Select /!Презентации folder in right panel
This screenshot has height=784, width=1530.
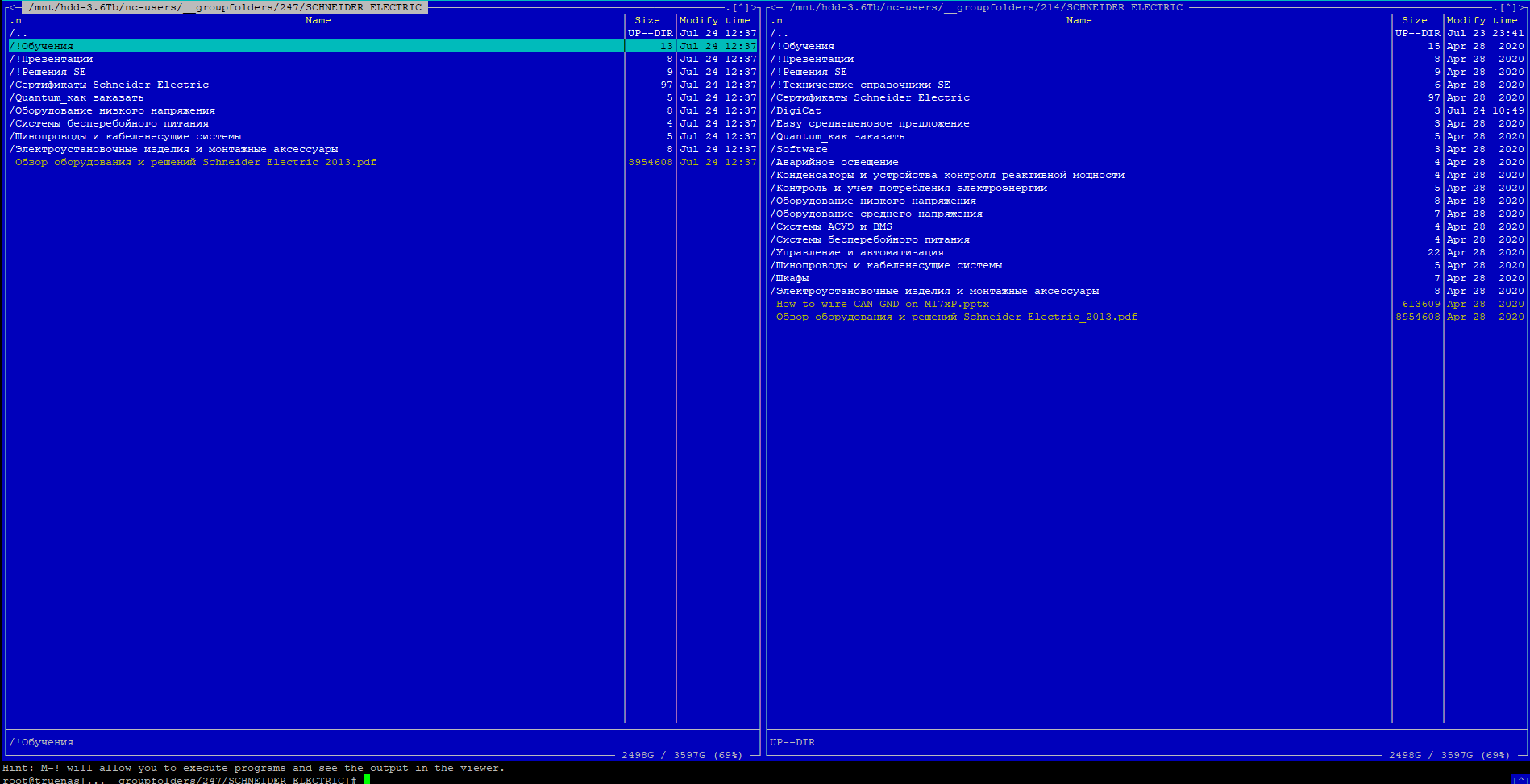tap(1147, 59)
